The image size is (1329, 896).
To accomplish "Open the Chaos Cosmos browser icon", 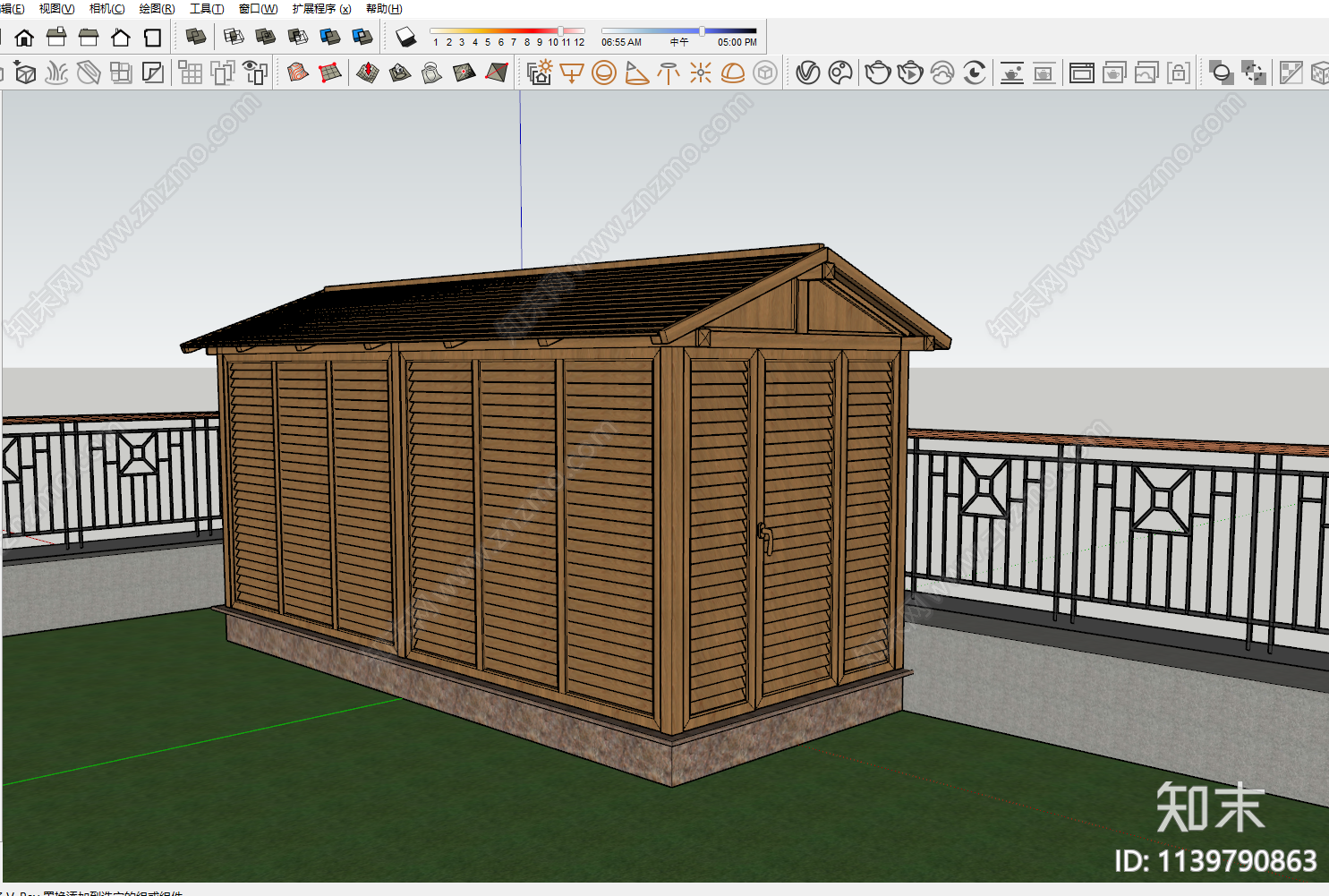I will (840, 73).
